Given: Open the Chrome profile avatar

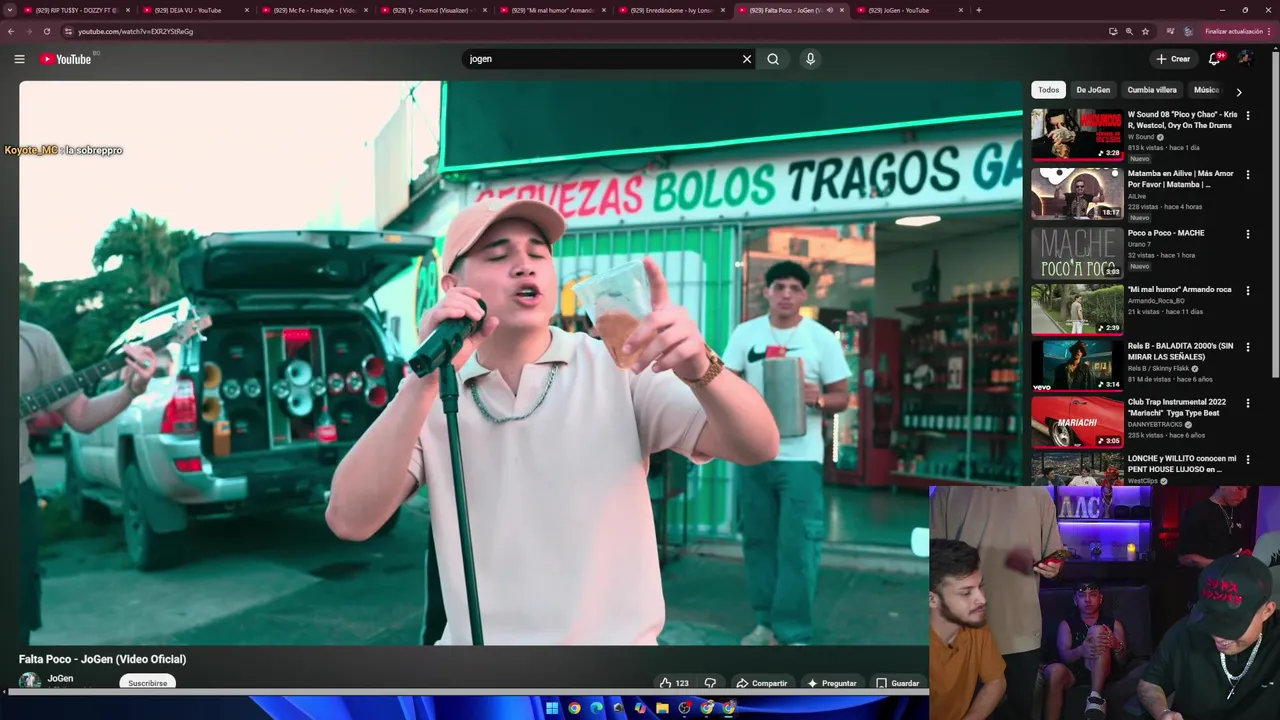Looking at the screenshot, I should click(x=1188, y=31).
